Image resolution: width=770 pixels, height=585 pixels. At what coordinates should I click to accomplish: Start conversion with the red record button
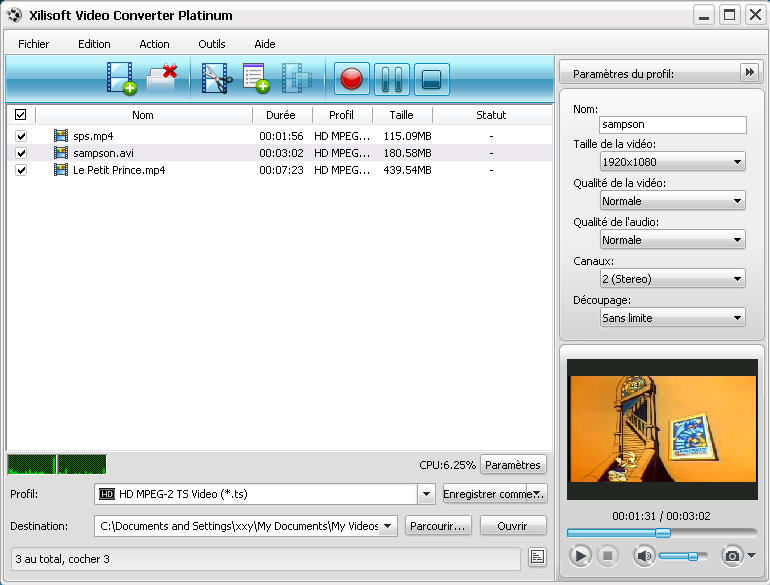click(352, 79)
